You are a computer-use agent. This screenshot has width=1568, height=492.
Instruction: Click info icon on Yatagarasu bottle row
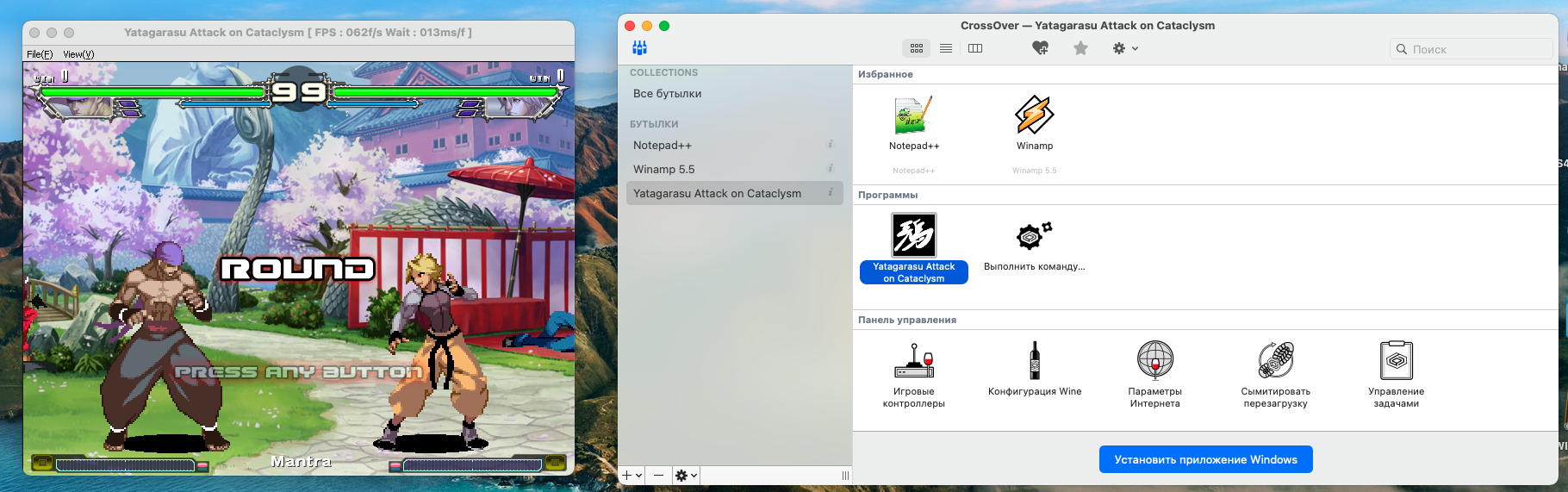click(x=831, y=193)
